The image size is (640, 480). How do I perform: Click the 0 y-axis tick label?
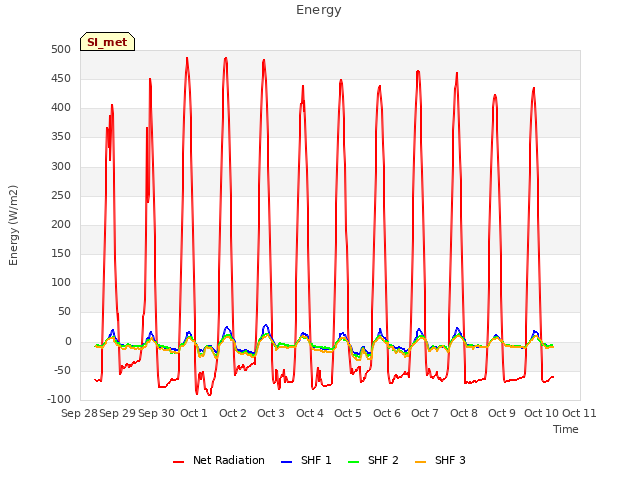(68, 342)
